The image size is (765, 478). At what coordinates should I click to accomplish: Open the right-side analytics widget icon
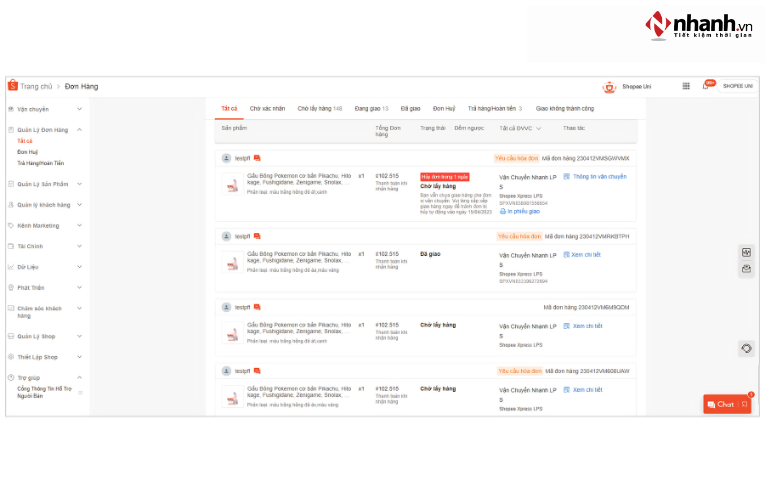click(x=746, y=252)
